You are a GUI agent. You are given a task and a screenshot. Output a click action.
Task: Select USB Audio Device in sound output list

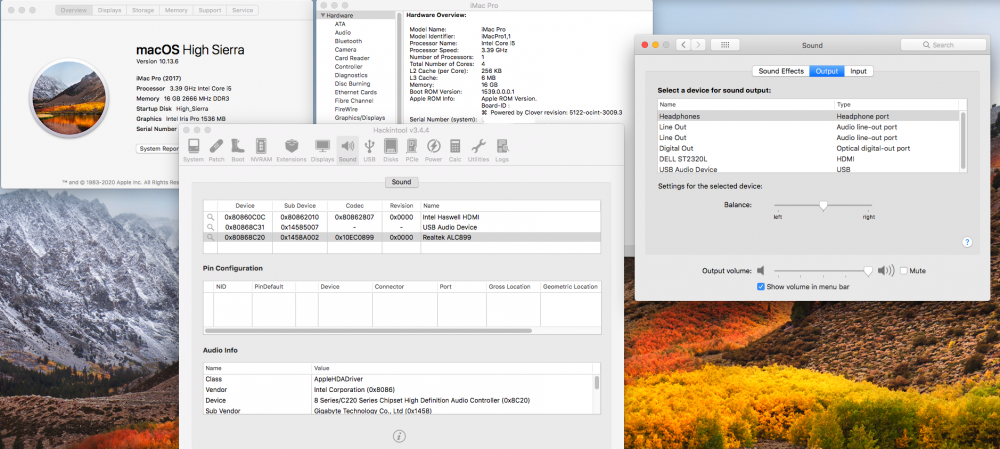click(x=808, y=169)
